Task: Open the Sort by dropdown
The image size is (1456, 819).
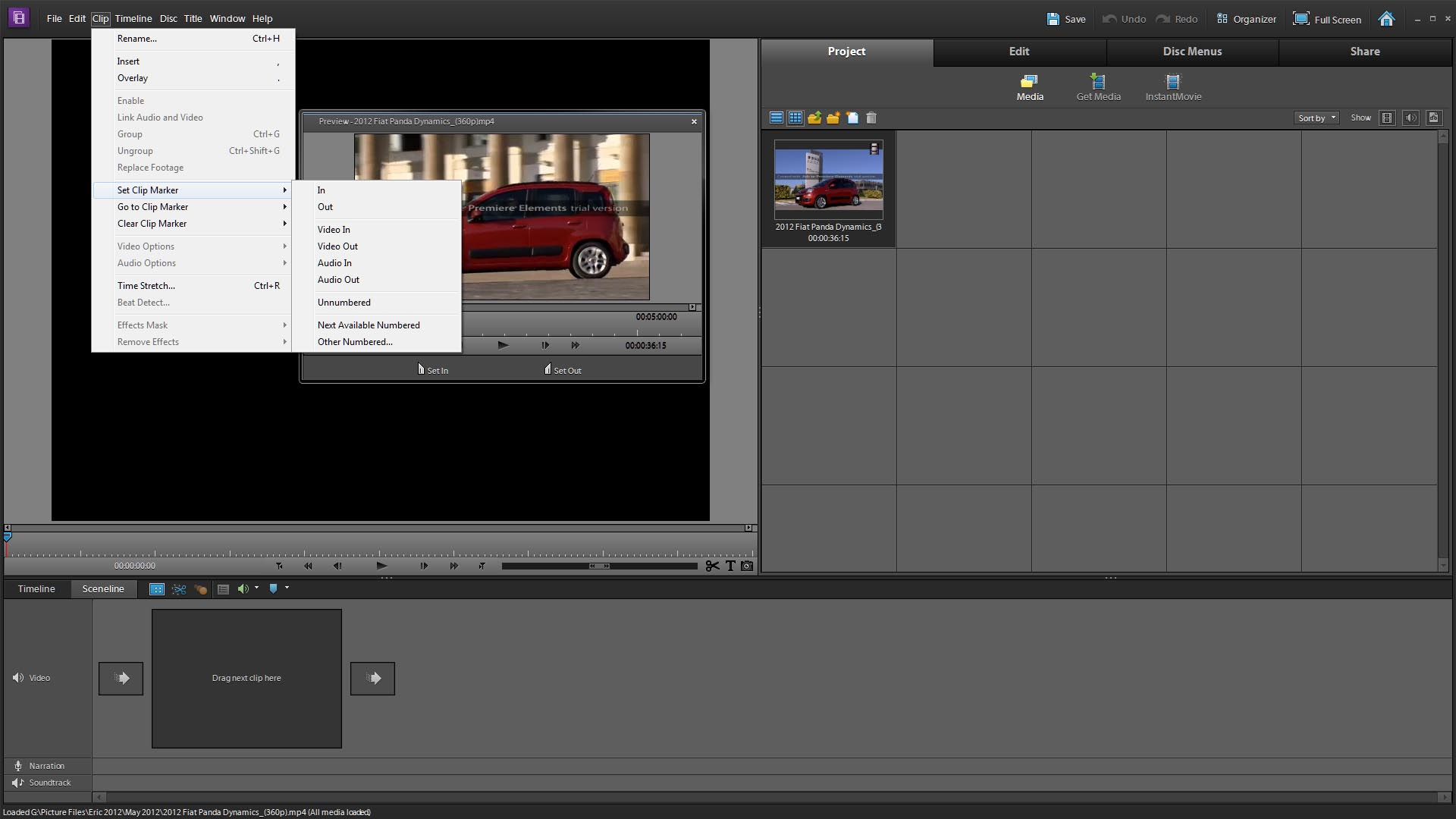Action: click(x=1316, y=118)
